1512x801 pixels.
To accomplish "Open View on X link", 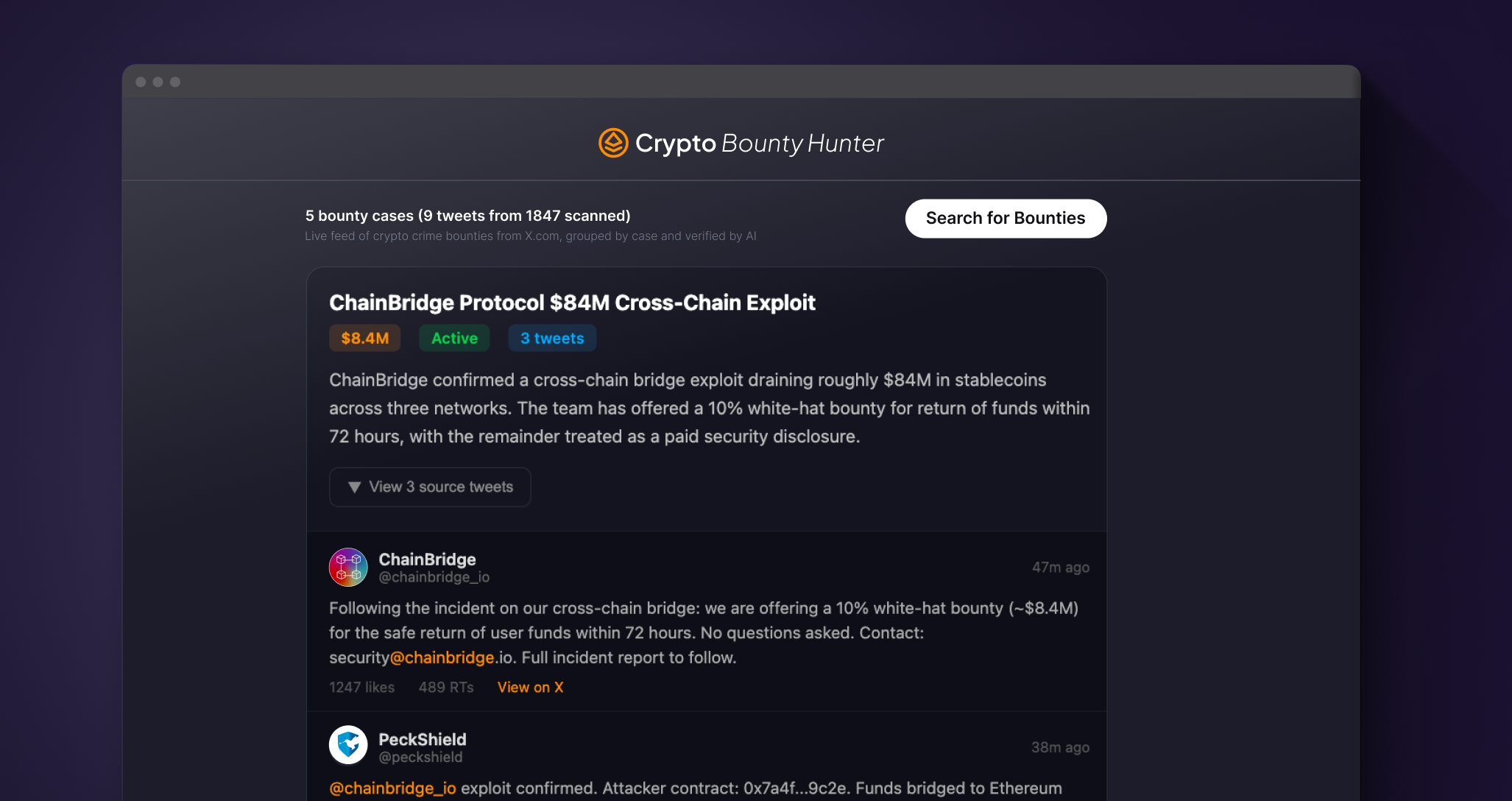I will 530,687.
